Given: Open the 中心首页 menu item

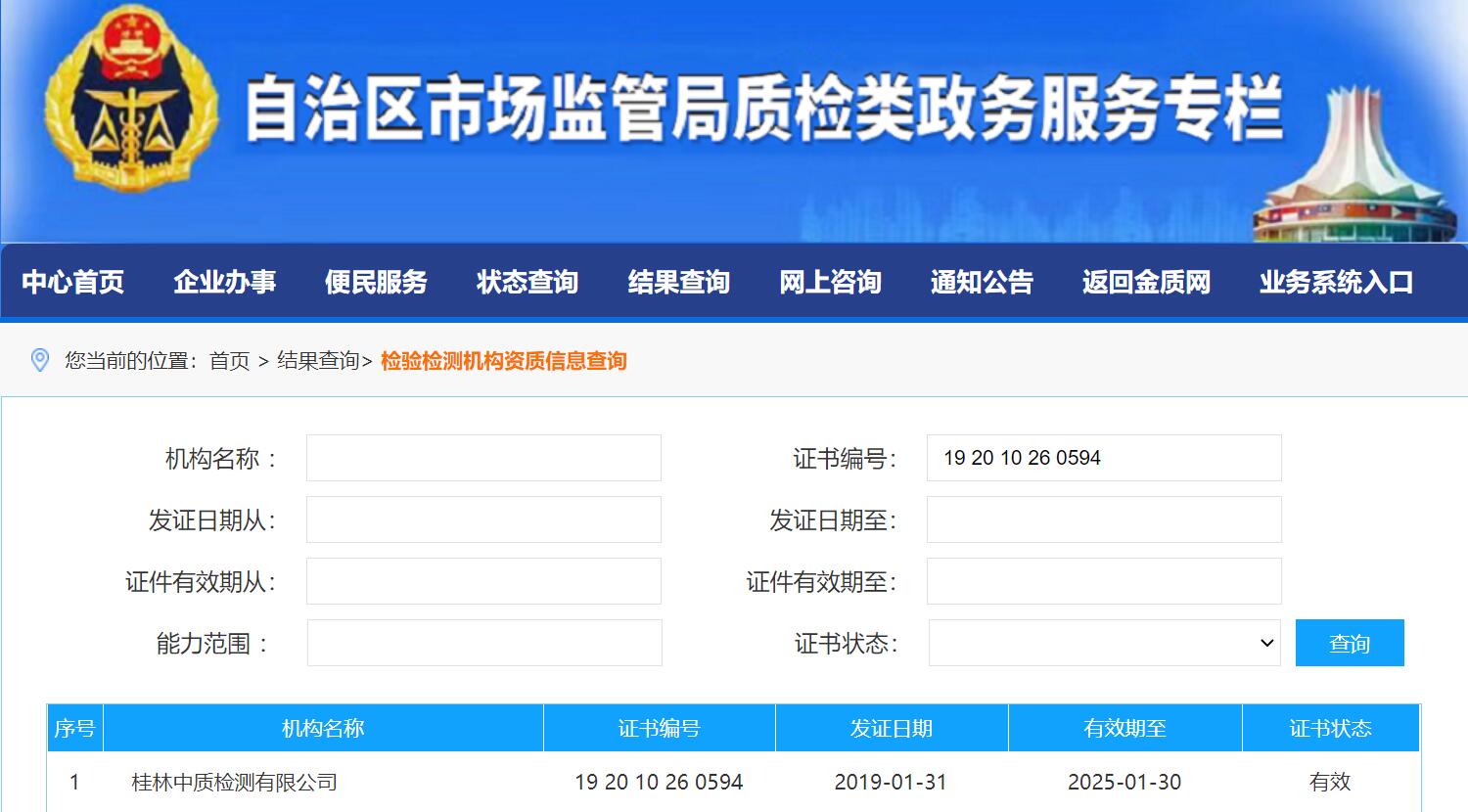Looking at the screenshot, I should [x=73, y=282].
